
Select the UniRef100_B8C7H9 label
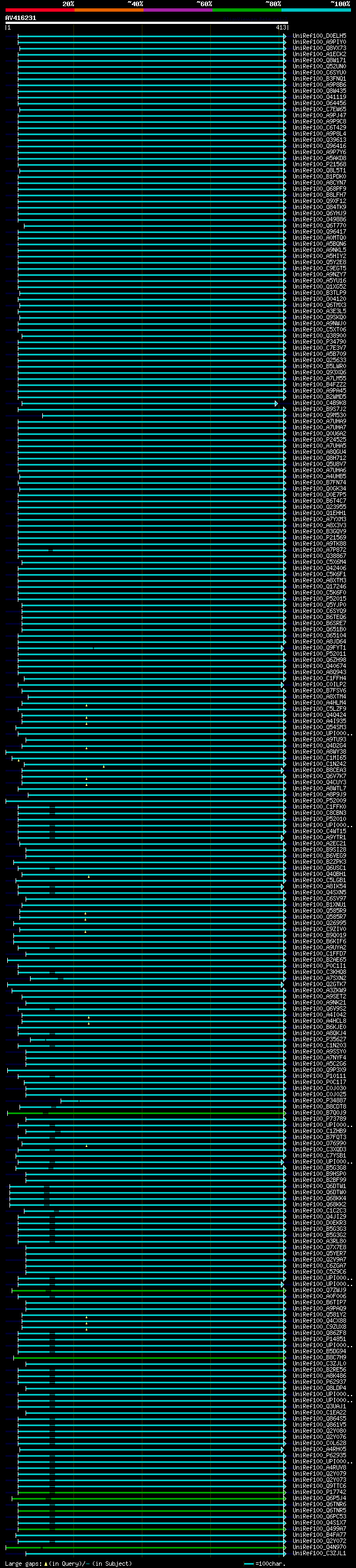click(319, 1358)
